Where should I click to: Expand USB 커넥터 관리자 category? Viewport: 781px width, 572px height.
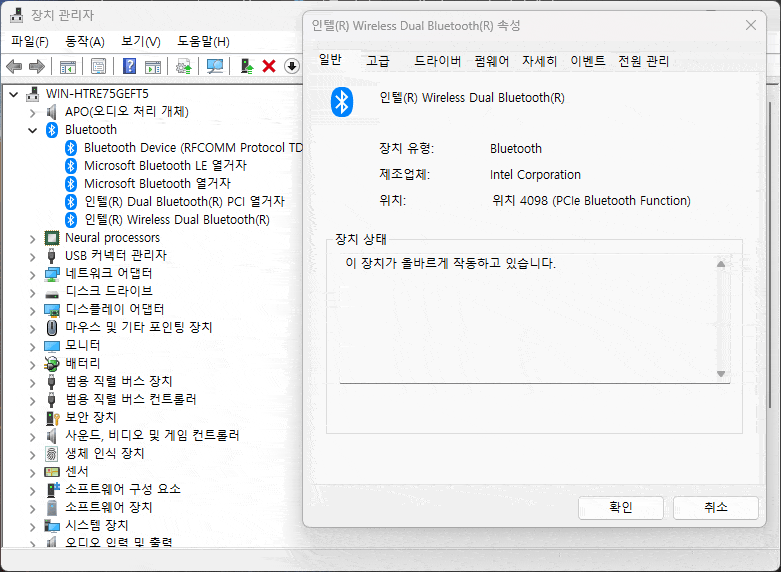click(x=33, y=257)
